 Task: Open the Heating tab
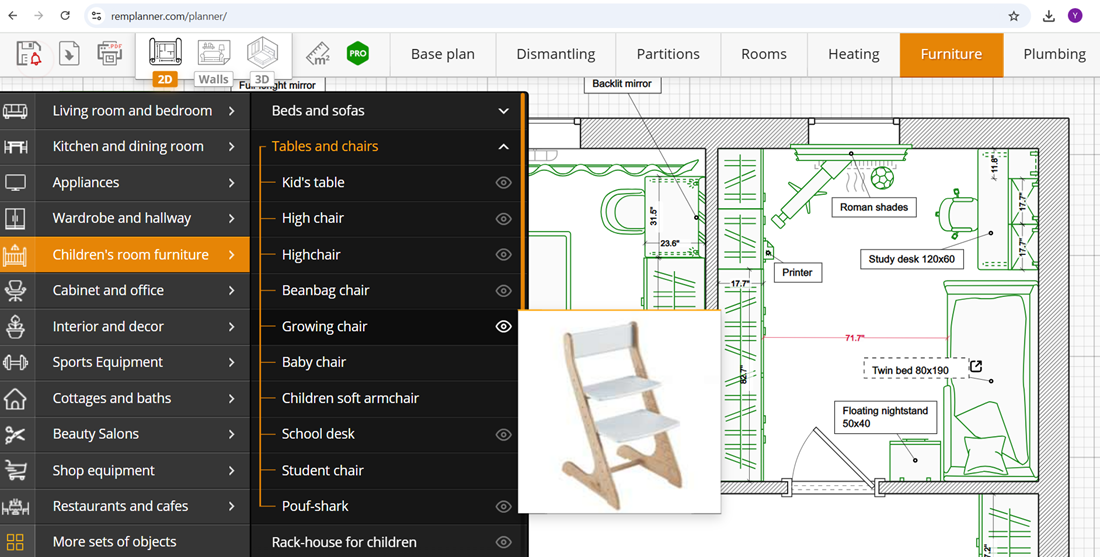(854, 54)
